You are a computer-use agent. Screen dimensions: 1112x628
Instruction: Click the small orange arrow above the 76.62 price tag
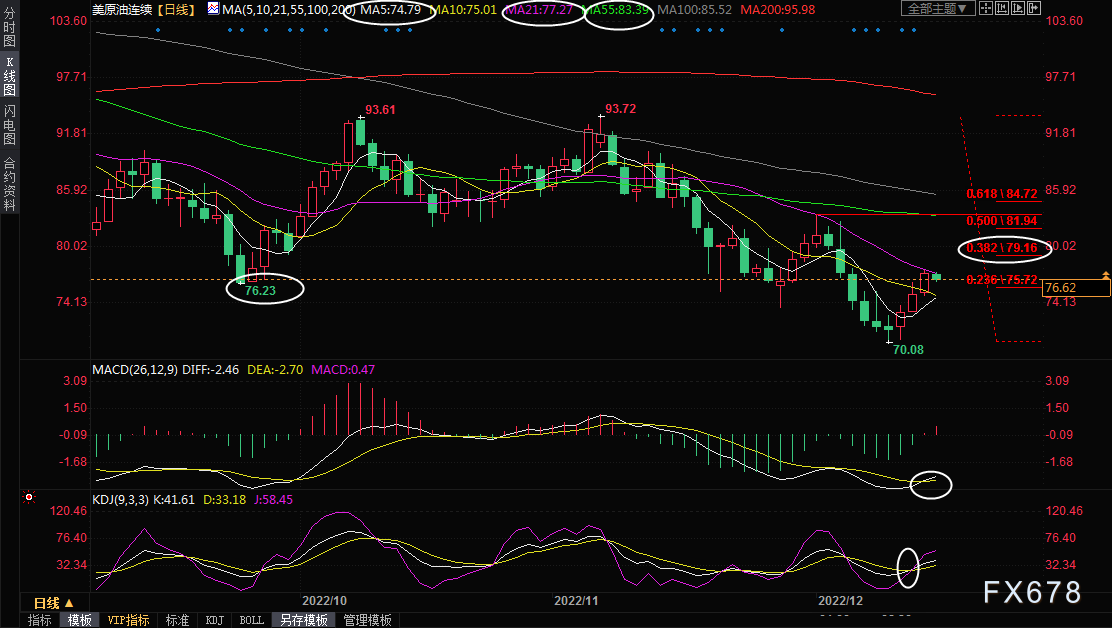(1106, 274)
